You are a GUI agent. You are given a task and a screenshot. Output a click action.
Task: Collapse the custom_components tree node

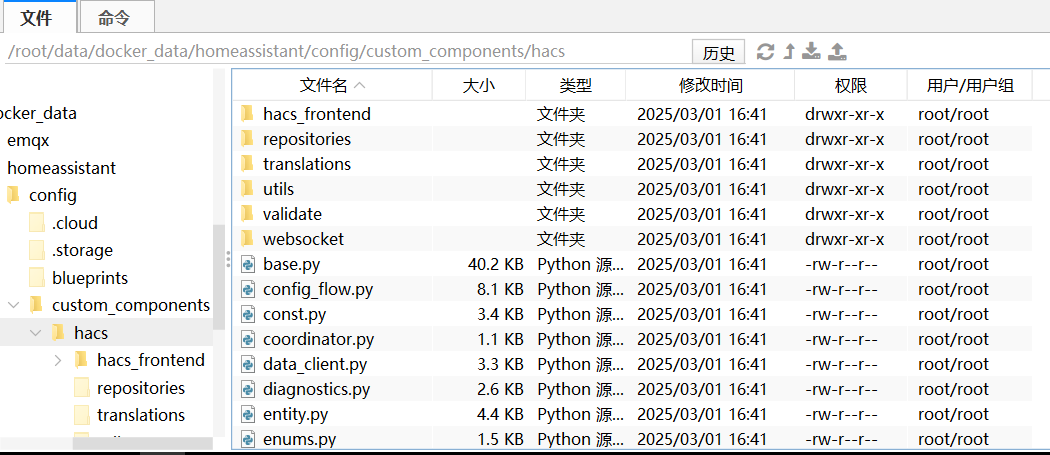tap(12, 305)
